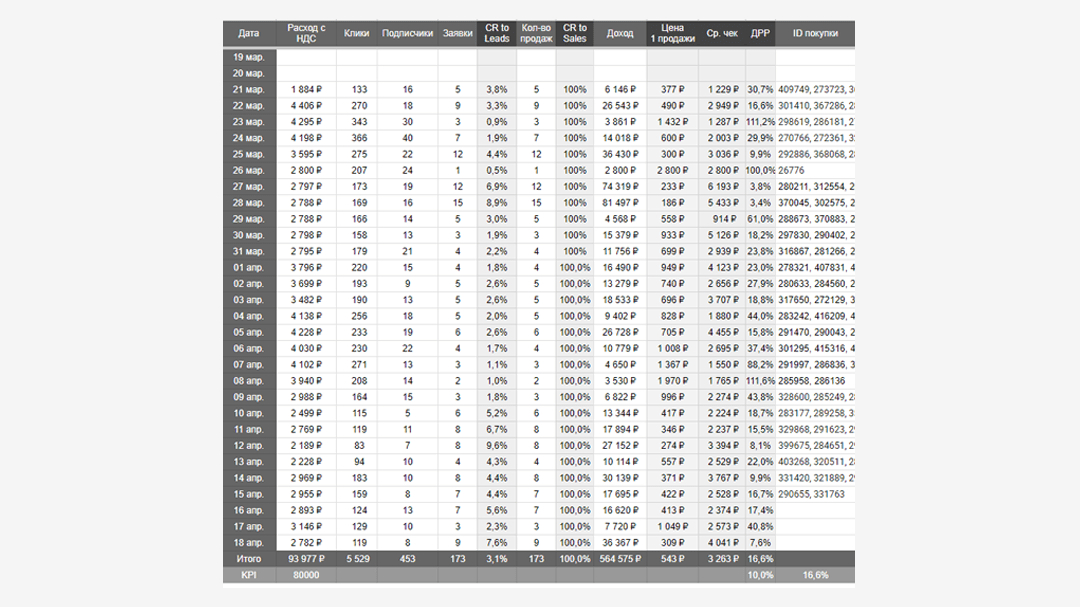Select the Клики column header

click(x=357, y=33)
